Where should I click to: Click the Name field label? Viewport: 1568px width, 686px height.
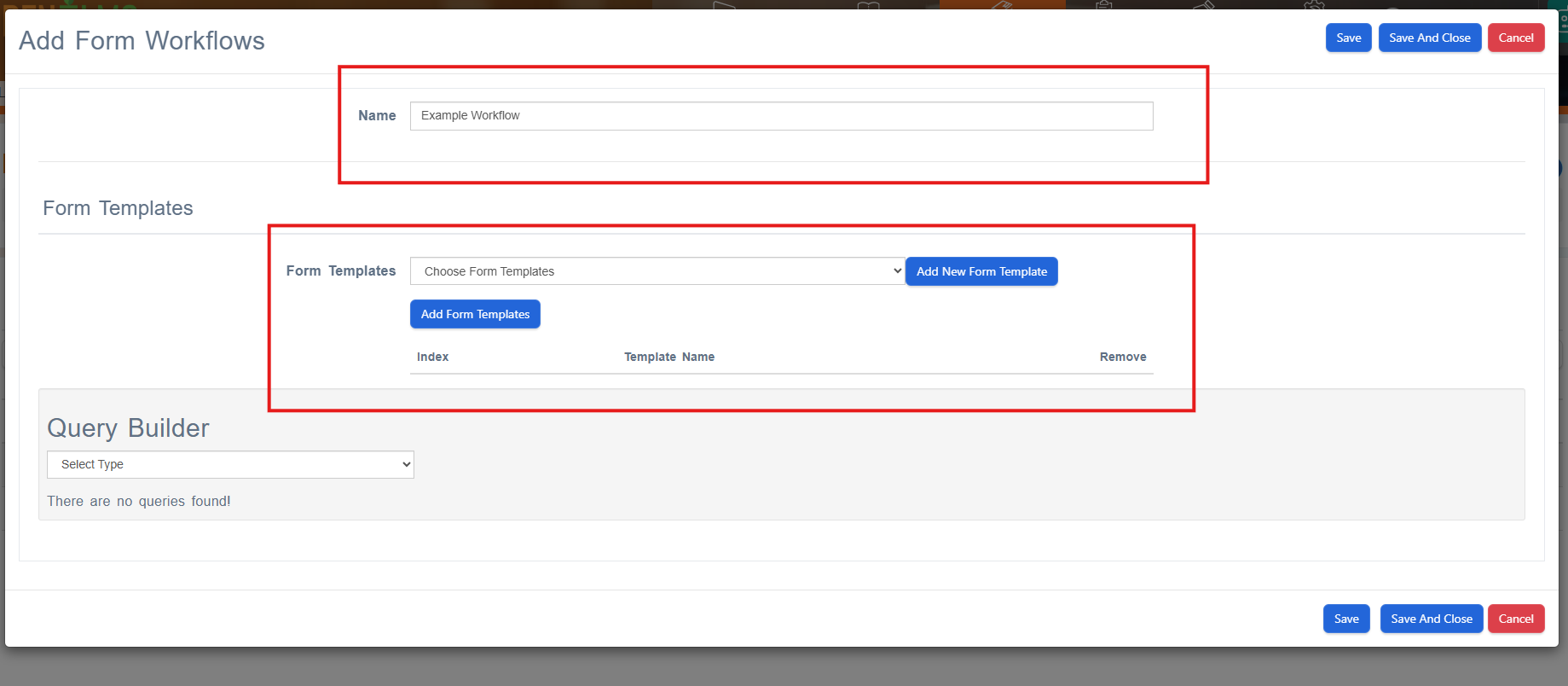pos(377,115)
